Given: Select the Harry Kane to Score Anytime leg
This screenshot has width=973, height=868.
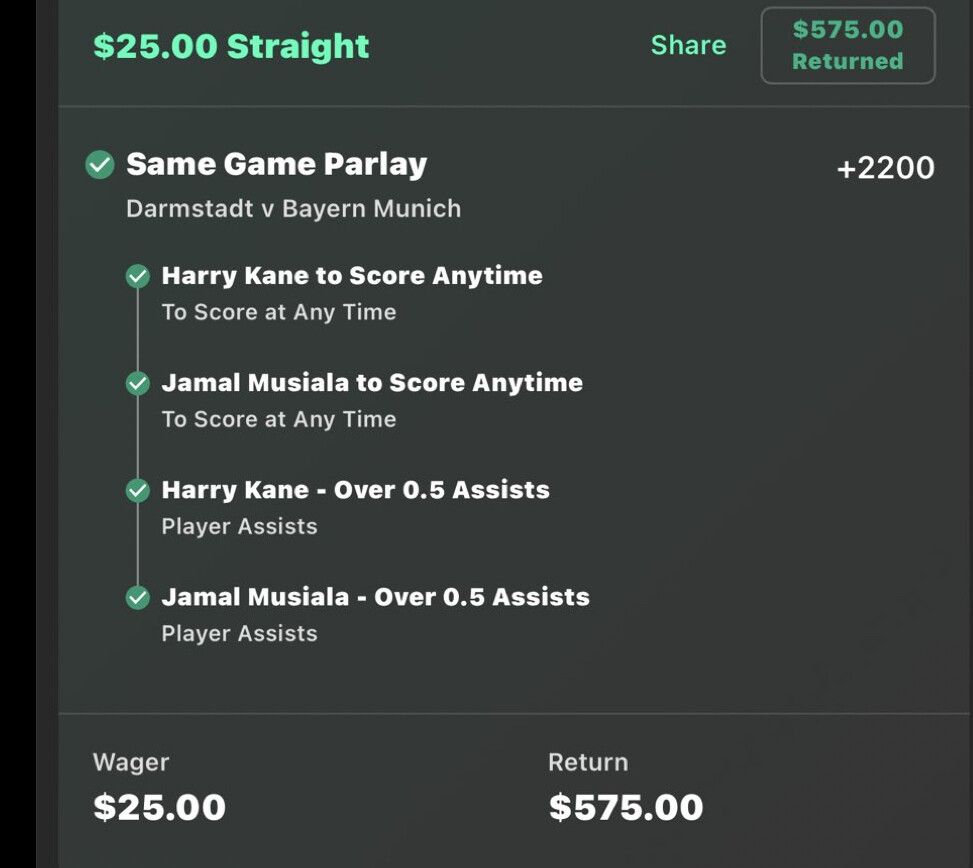Looking at the screenshot, I should click(352, 276).
